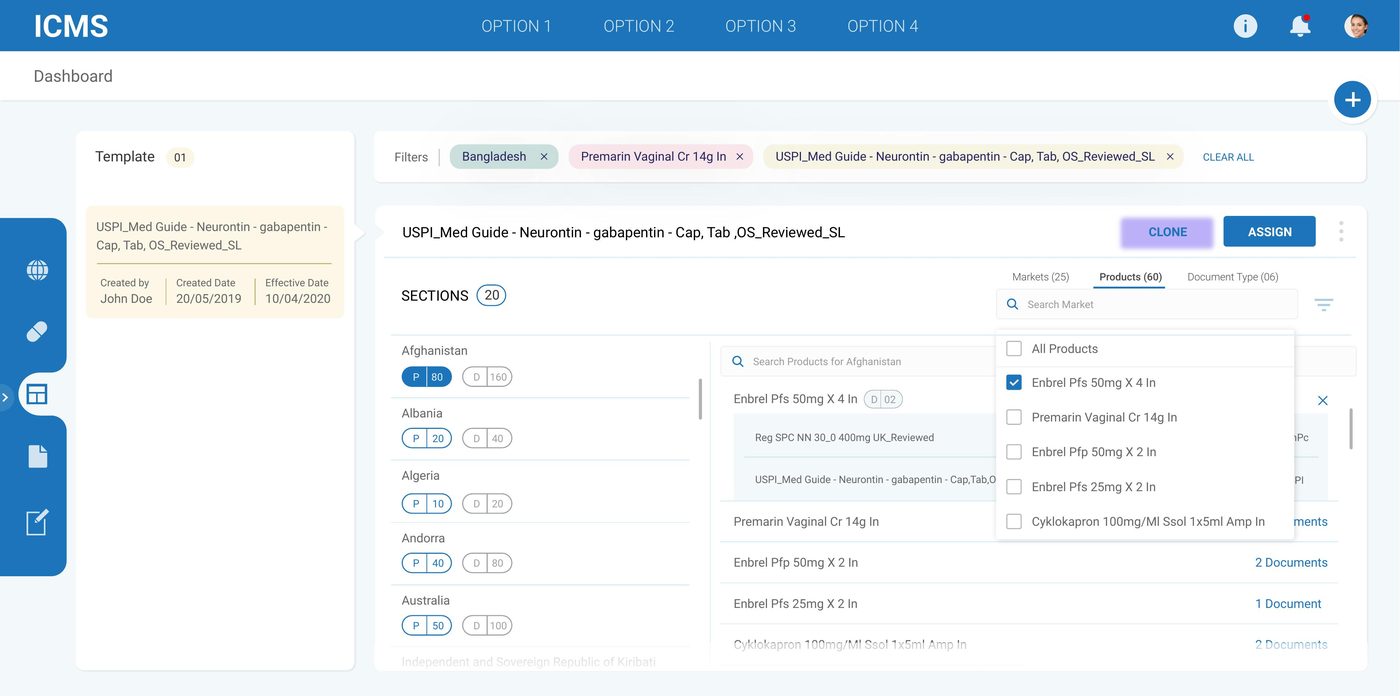Check Enbrel Pfp 50mg X 2 In option
1400x696 pixels.
click(x=1014, y=452)
